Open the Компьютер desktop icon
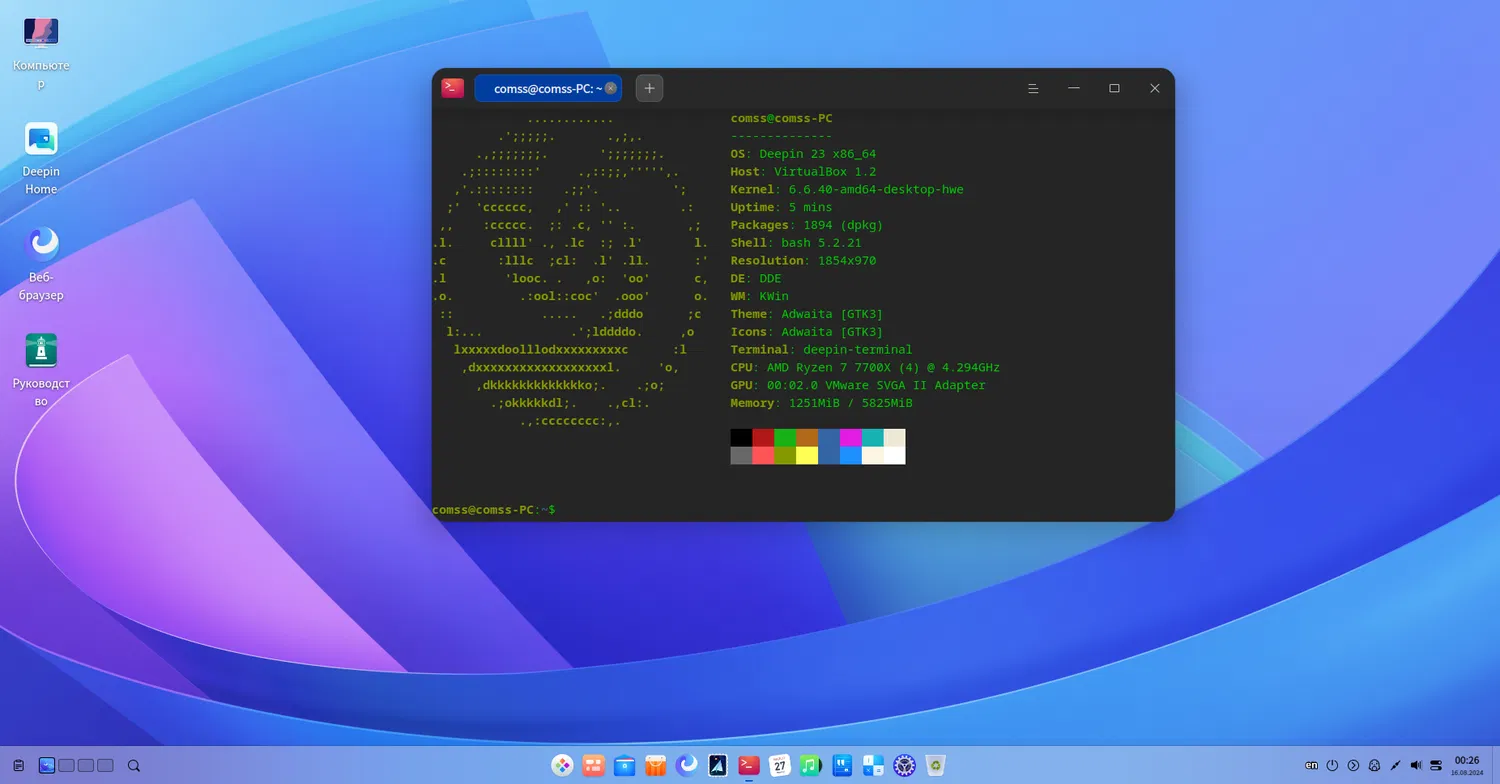This screenshot has width=1500, height=784. click(41, 33)
